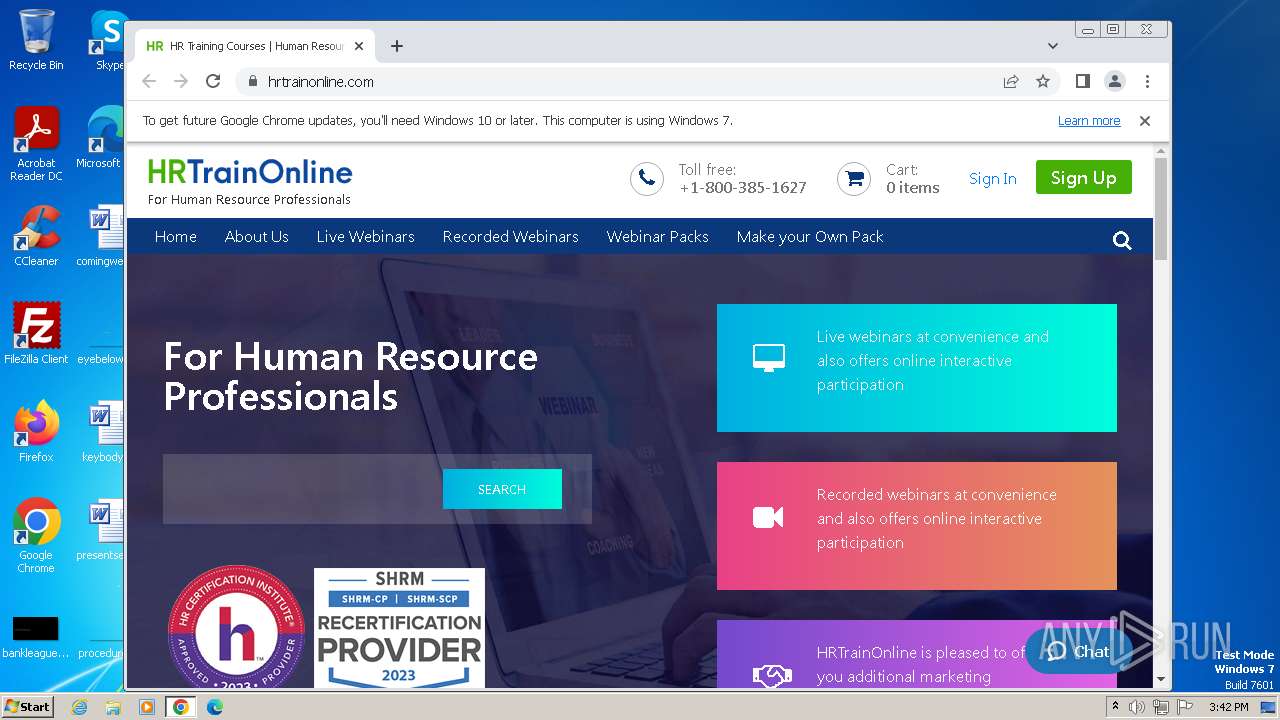The image size is (1280, 720).
Task: Click the Chrome back arrow button
Action: (x=149, y=82)
